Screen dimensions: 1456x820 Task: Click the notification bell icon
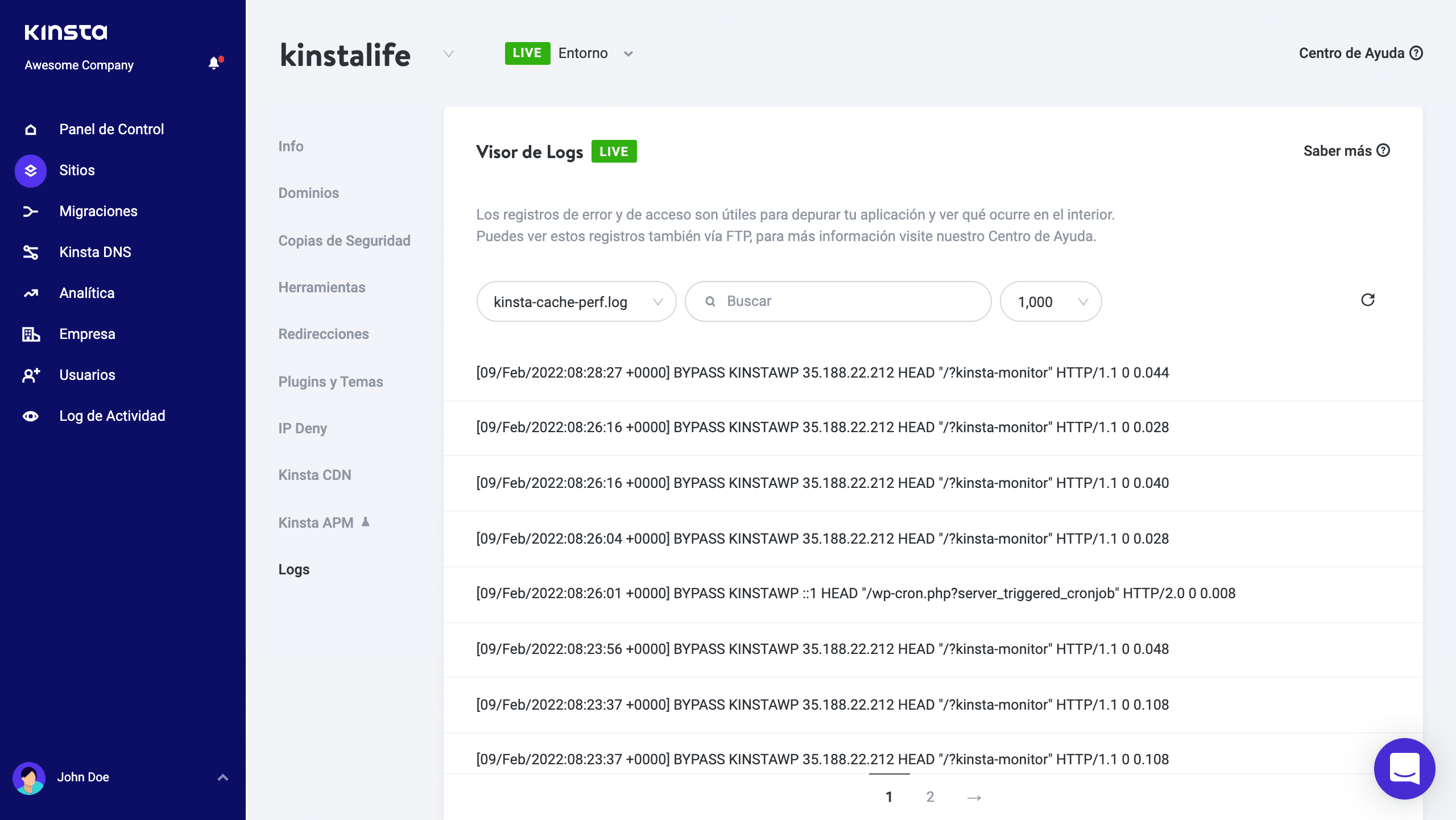point(214,63)
